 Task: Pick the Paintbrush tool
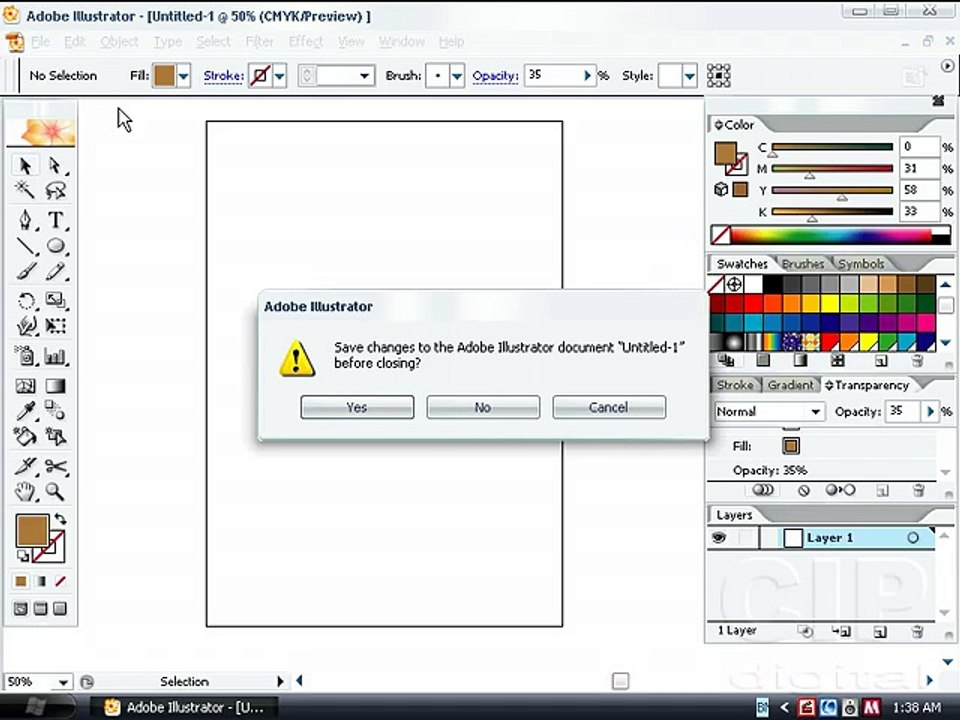[25, 271]
